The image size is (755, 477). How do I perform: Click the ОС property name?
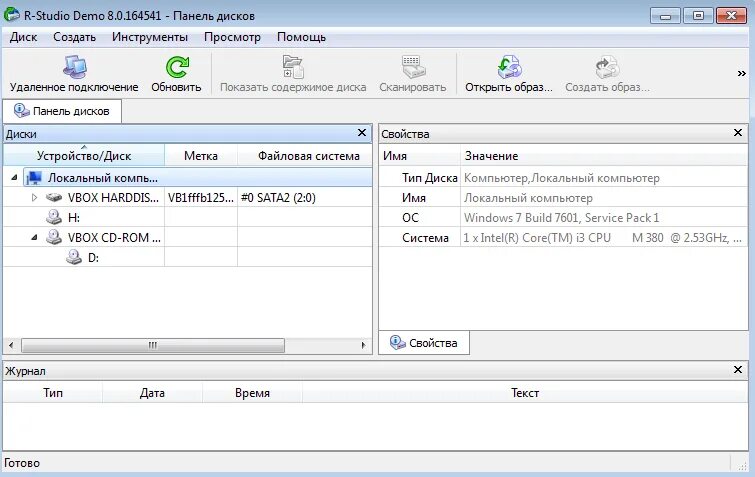click(x=410, y=218)
